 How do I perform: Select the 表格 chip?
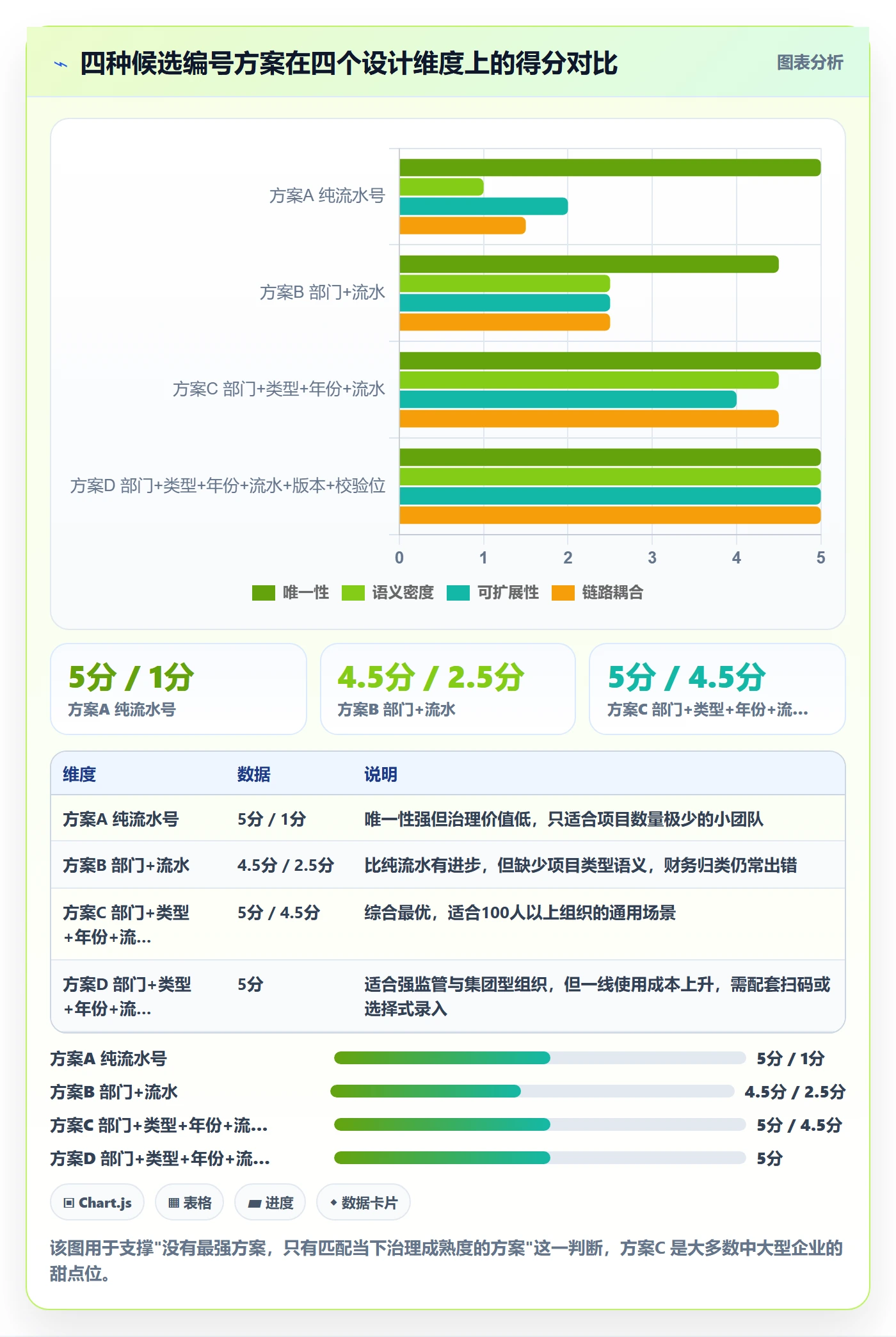[189, 1203]
